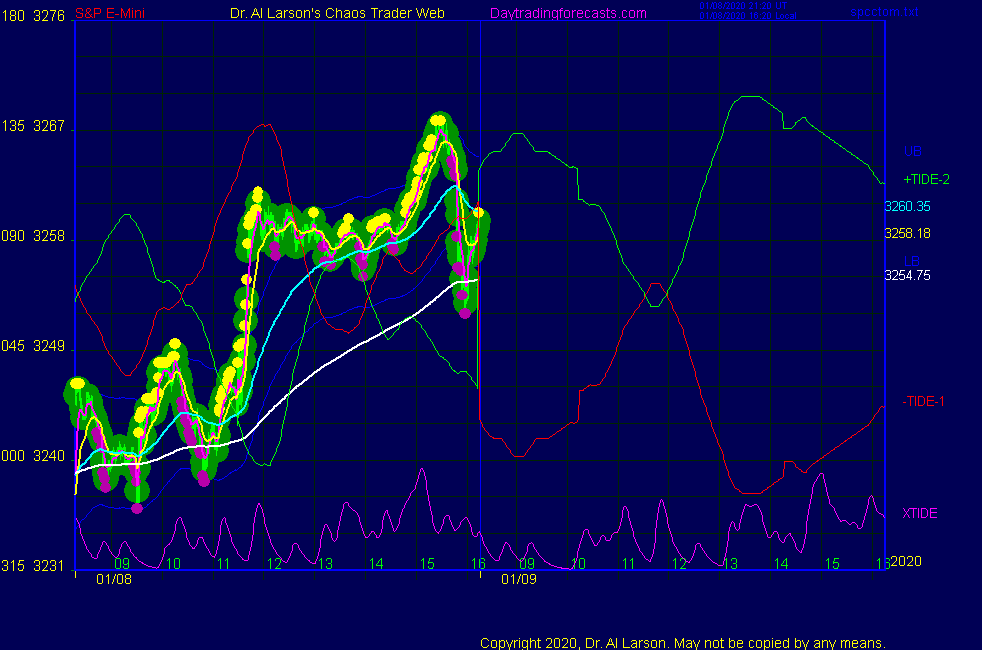The height and width of the screenshot is (650, 982).
Task: Select the 3240 price axis label
Action: pyautogui.click(x=49, y=456)
